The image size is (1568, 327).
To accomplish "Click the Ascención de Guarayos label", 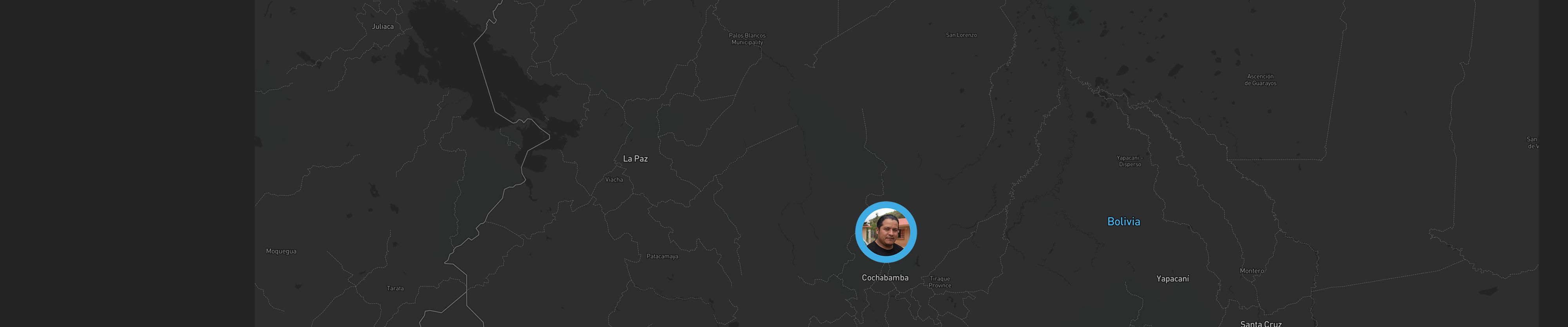I will [x=1260, y=80].
